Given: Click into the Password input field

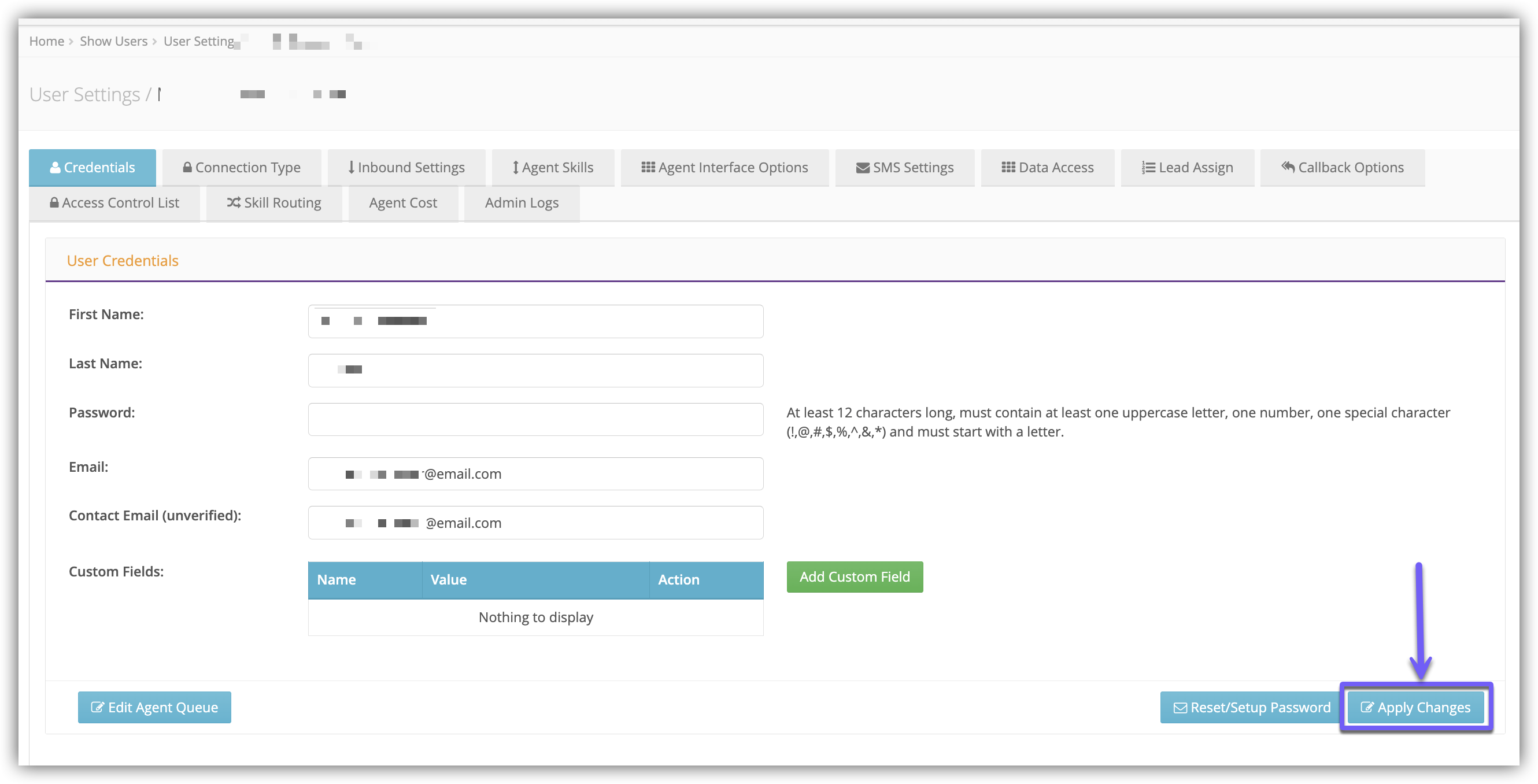Looking at the screenshot, I should point(535,419).
